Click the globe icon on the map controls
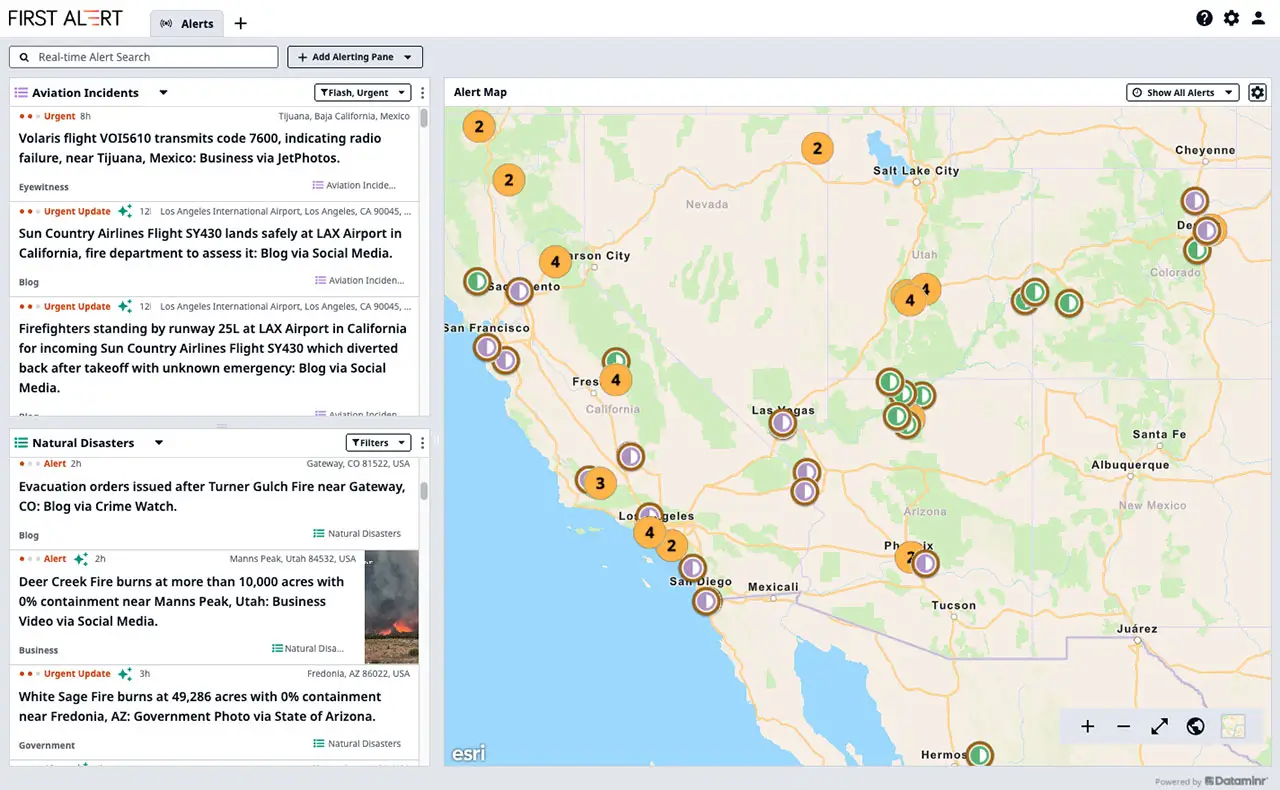 point(1195,727)
